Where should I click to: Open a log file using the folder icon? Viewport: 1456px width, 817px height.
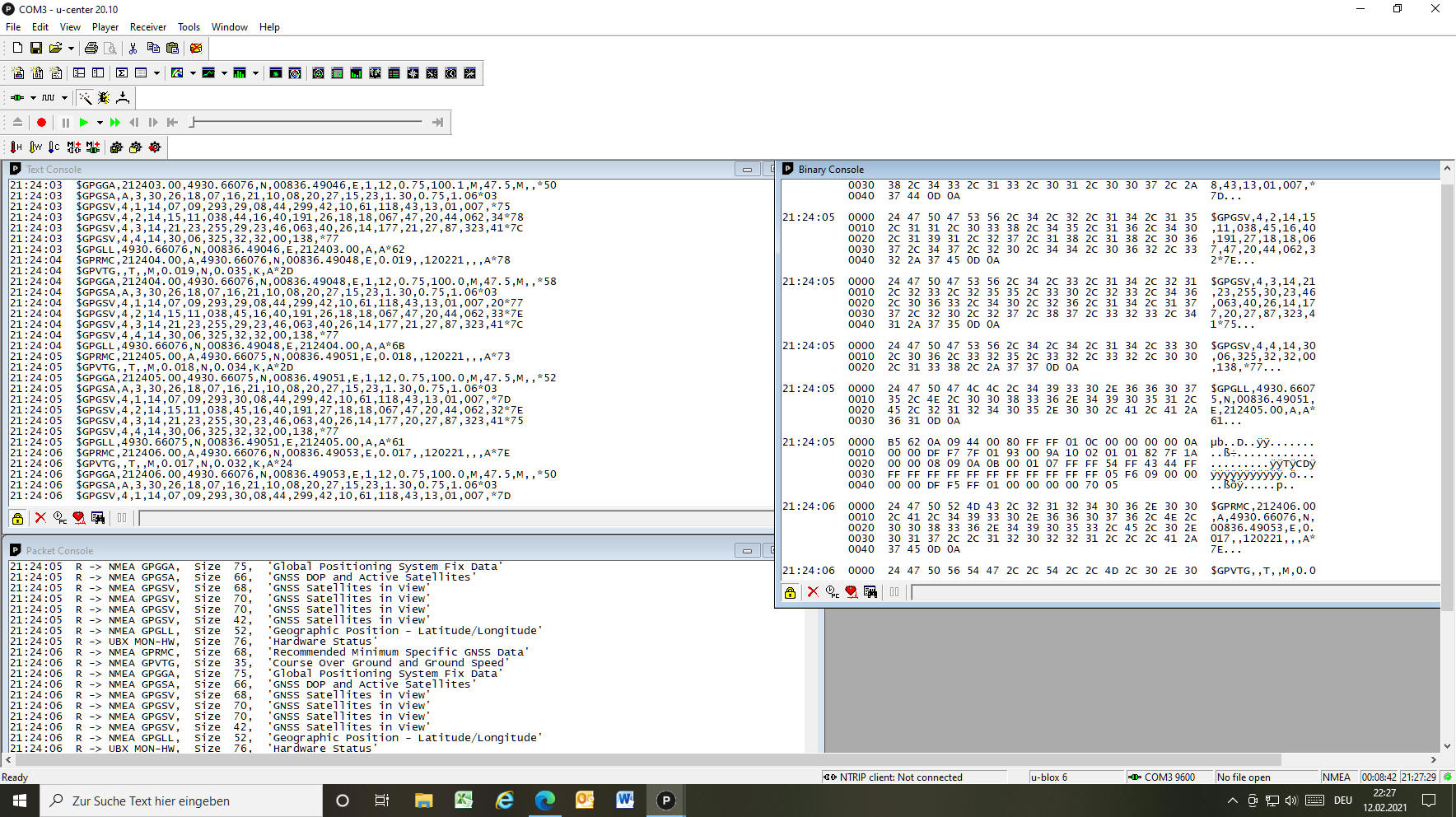click(55, 48)
